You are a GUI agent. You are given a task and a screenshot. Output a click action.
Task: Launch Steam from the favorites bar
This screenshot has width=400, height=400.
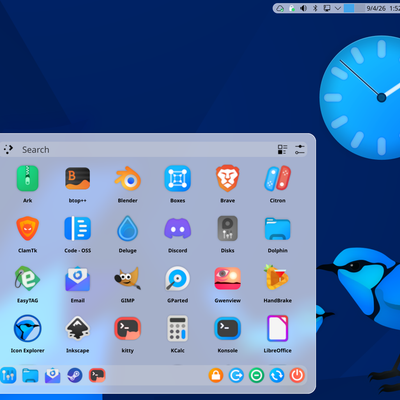(75, 376)
